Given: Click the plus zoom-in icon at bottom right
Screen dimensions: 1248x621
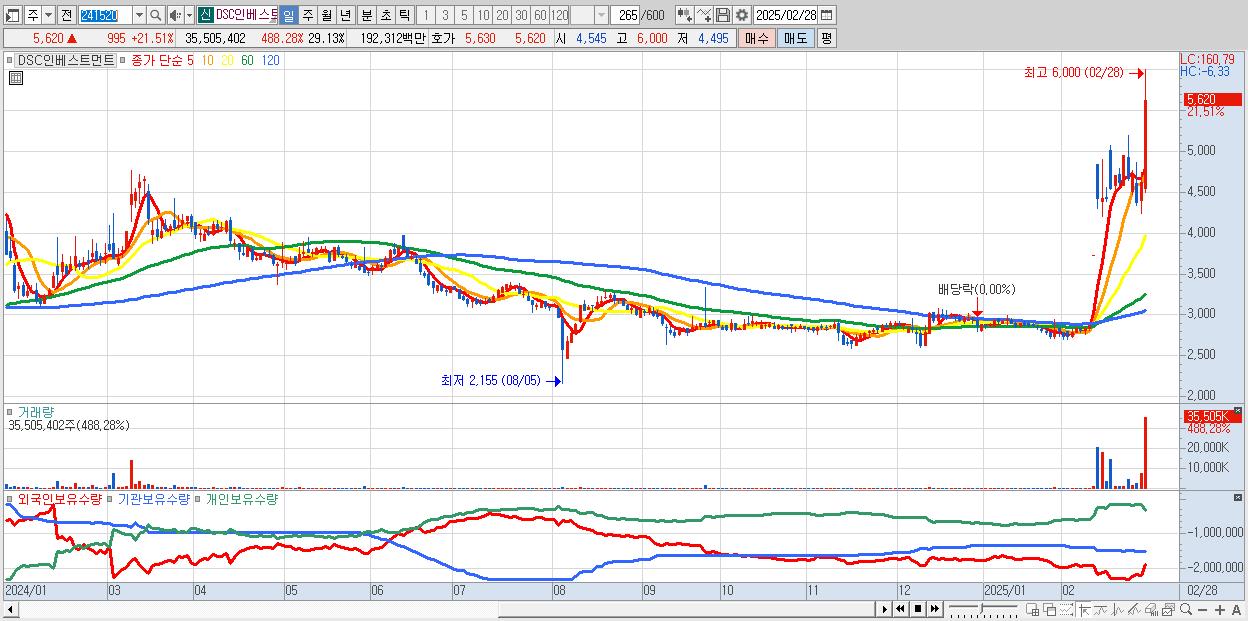Looking at the screenshot, I should click(x=1220, y=609).
